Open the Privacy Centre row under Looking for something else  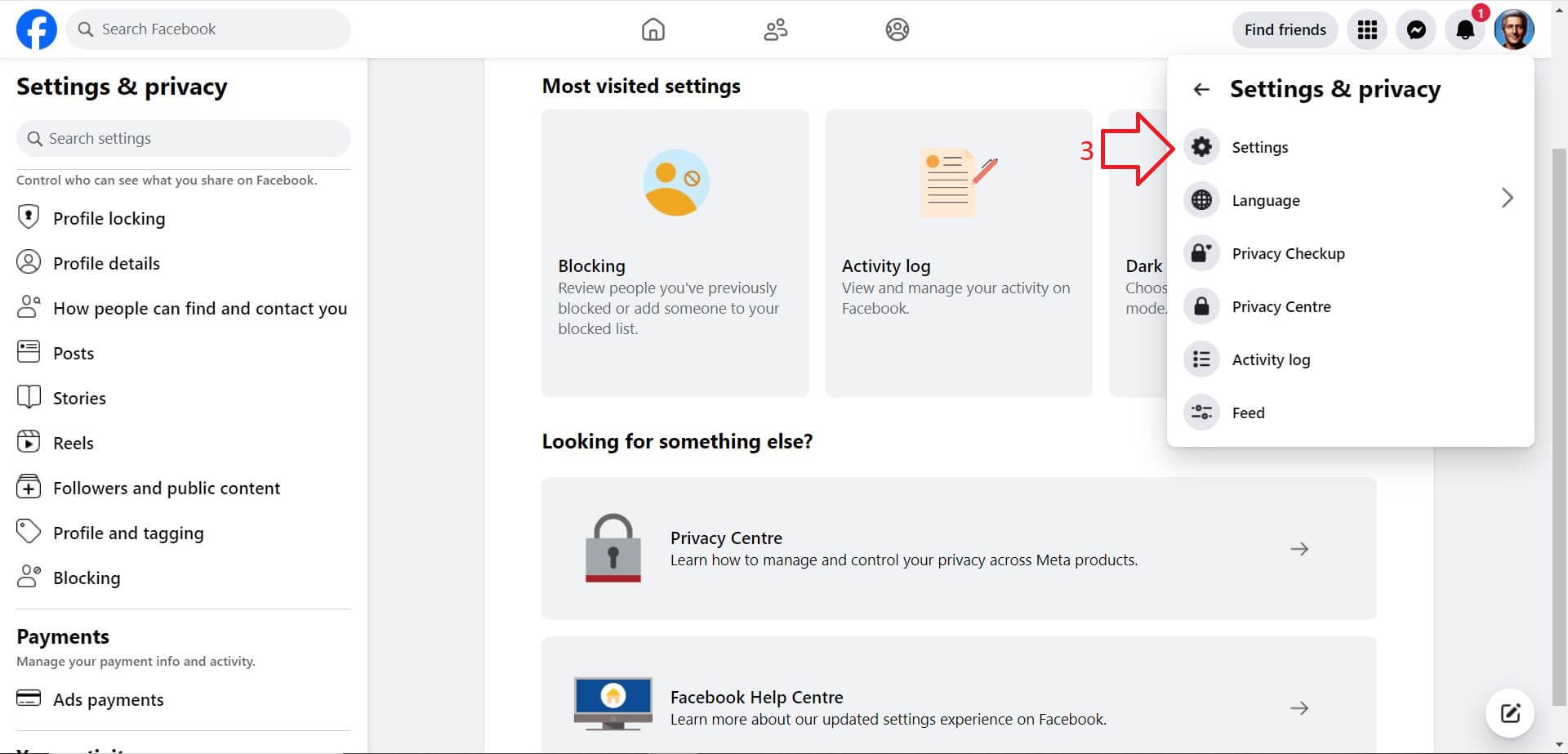click(959, 549)
